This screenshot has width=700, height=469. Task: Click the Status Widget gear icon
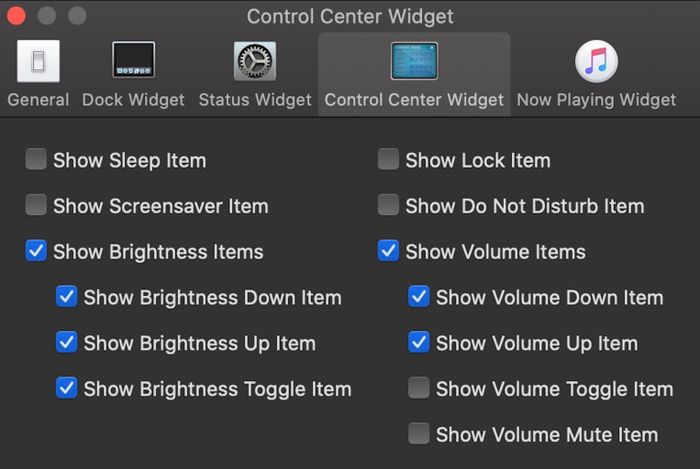pos(255,61)
